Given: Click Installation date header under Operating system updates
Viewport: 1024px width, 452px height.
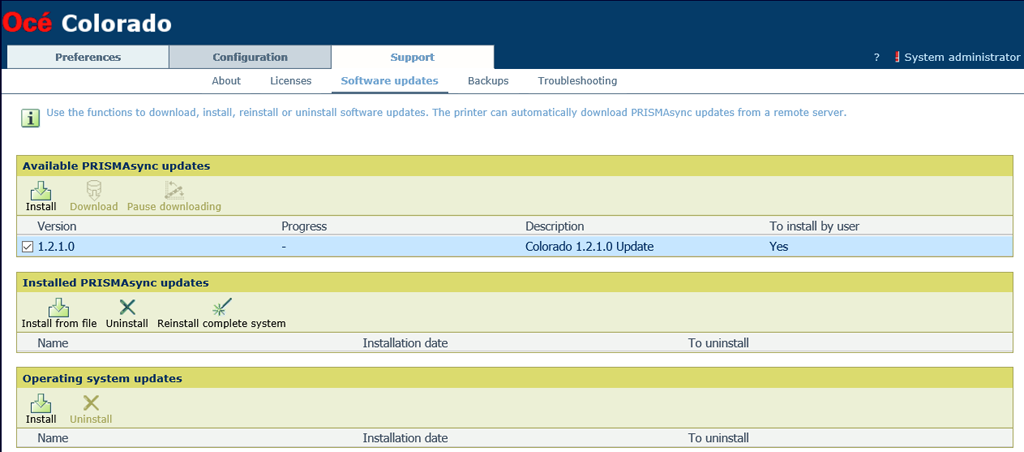Looking at the screenshot, I should tap(406, 438).
